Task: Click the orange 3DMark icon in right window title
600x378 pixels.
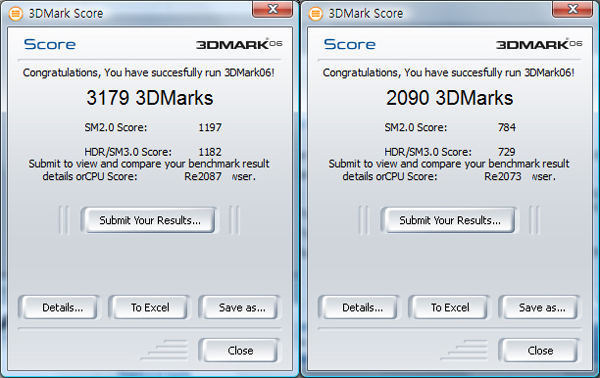Action: tap(316, 14)
